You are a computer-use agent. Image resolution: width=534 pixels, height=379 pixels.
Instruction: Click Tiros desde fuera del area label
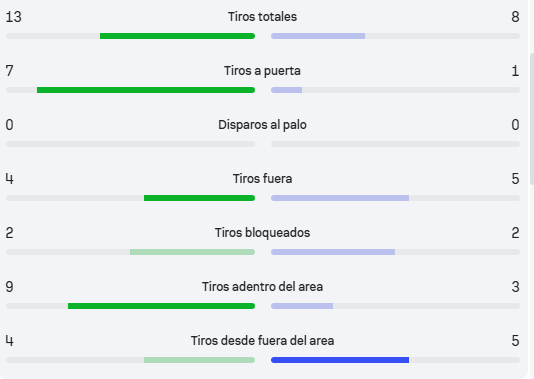point(262,341)
